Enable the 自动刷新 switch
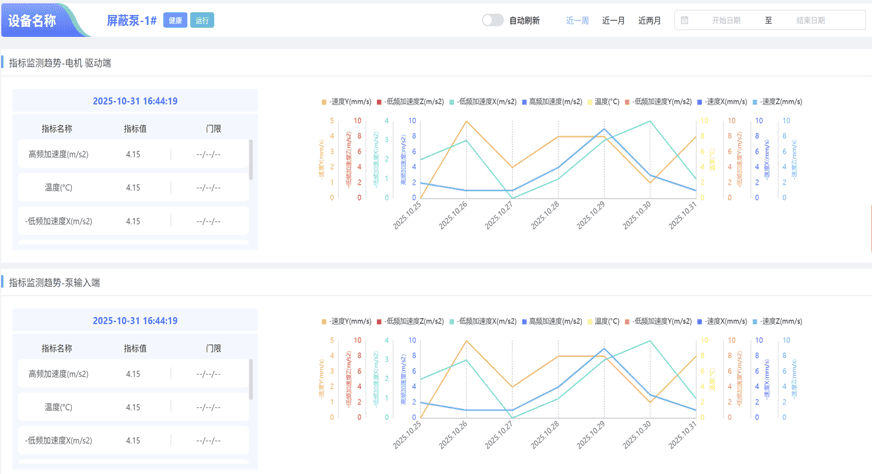This screenshot has width=872, height=474. (x=492, y=20)
